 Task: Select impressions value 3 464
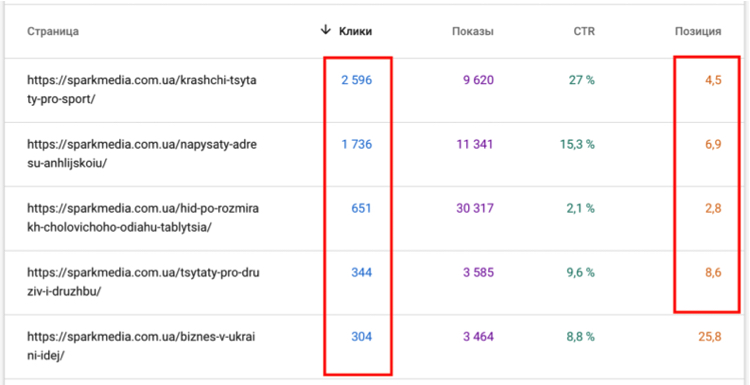478,337
